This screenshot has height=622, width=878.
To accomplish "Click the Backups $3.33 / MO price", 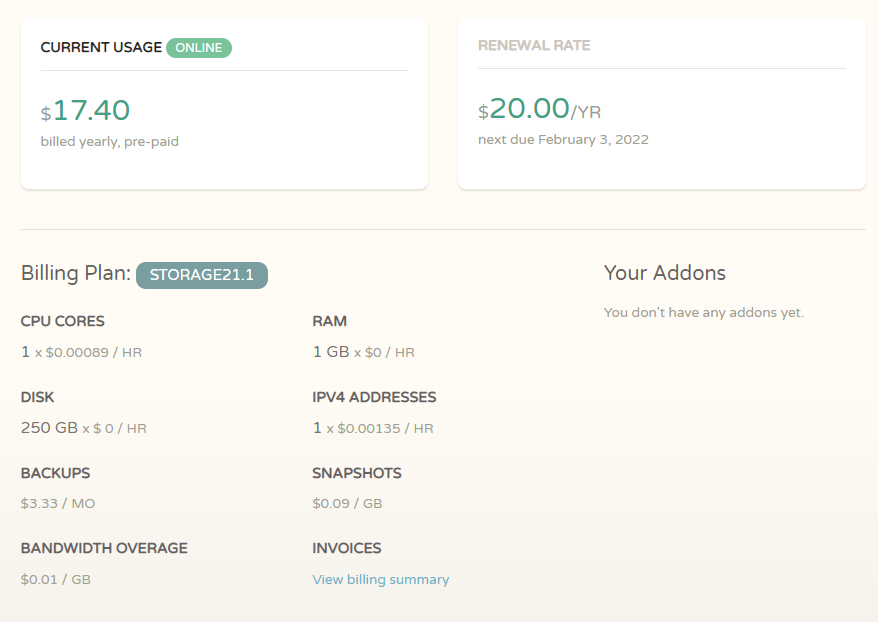I will (x=58, y=503).
